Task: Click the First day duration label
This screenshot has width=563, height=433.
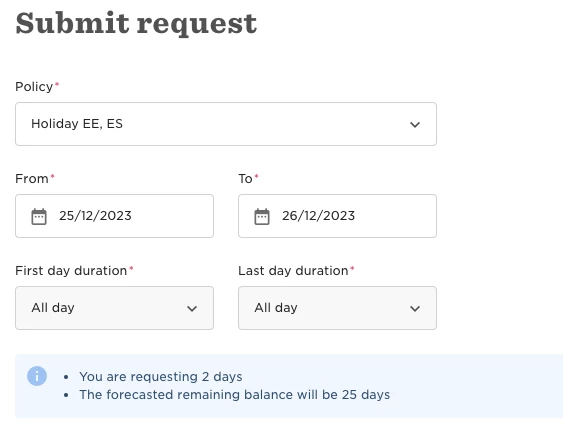Action: pos(71,271)
